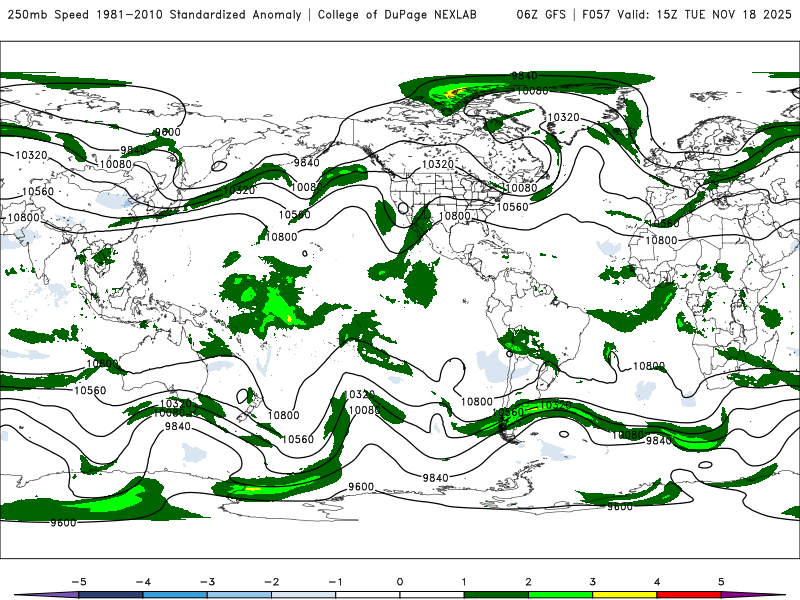This screenshot has height=600, width=800.
Task: Click the light blue -3 to -2 colorbar segment
Action: click(x=239, y=595)
